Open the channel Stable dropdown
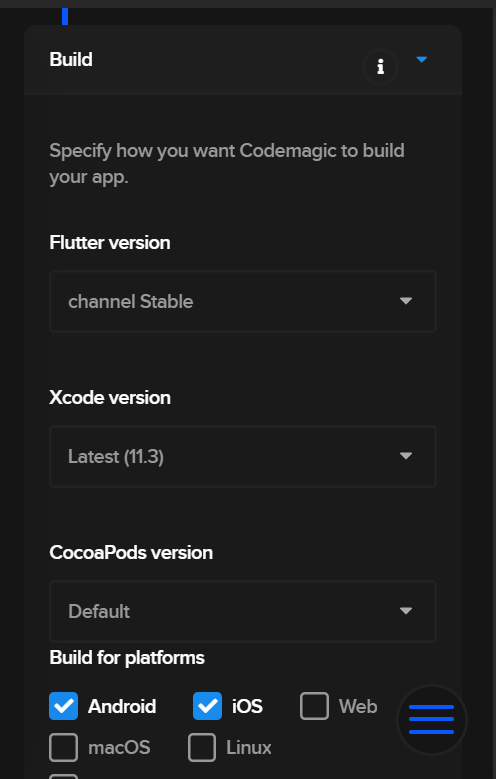The image size is (496, 779). pyautogui.click(x=243, y=302)
